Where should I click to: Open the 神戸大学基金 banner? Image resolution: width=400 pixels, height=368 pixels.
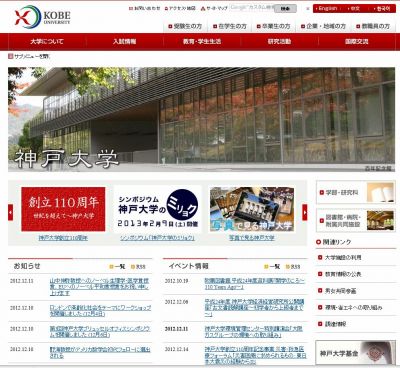tap(355, 353)
